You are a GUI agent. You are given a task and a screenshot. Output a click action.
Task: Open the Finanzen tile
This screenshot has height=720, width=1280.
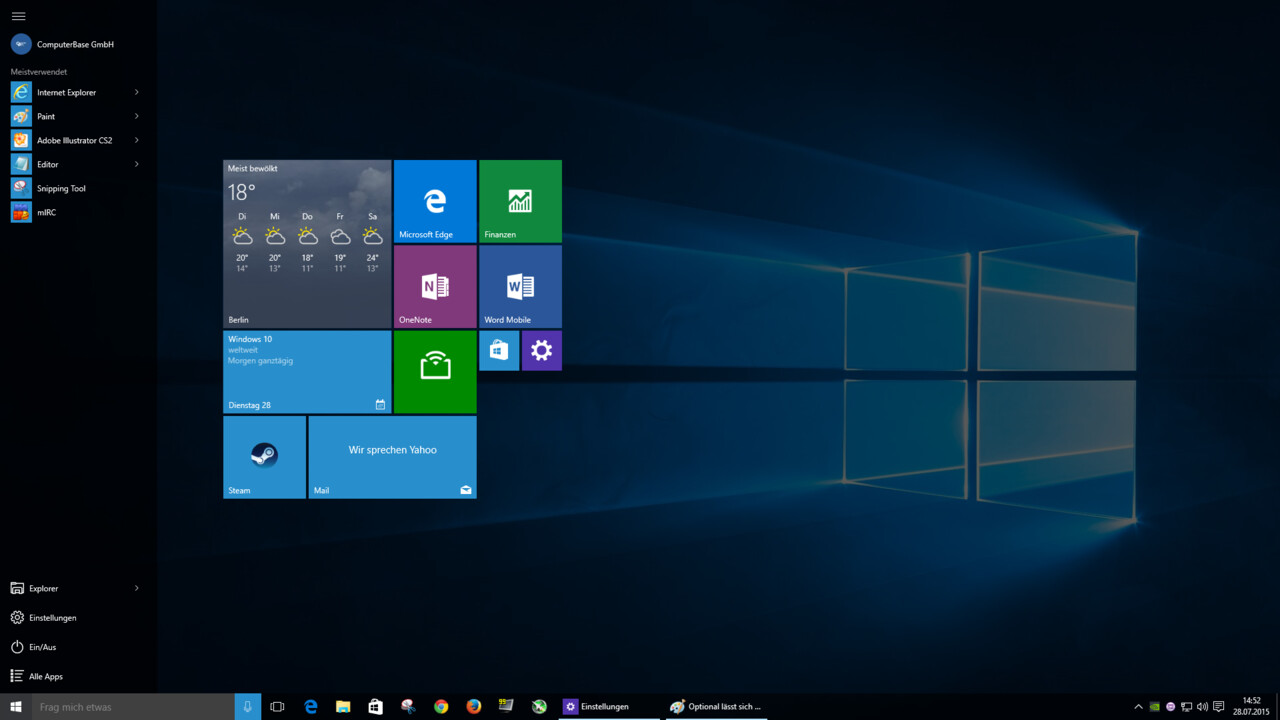pos(520,200)
